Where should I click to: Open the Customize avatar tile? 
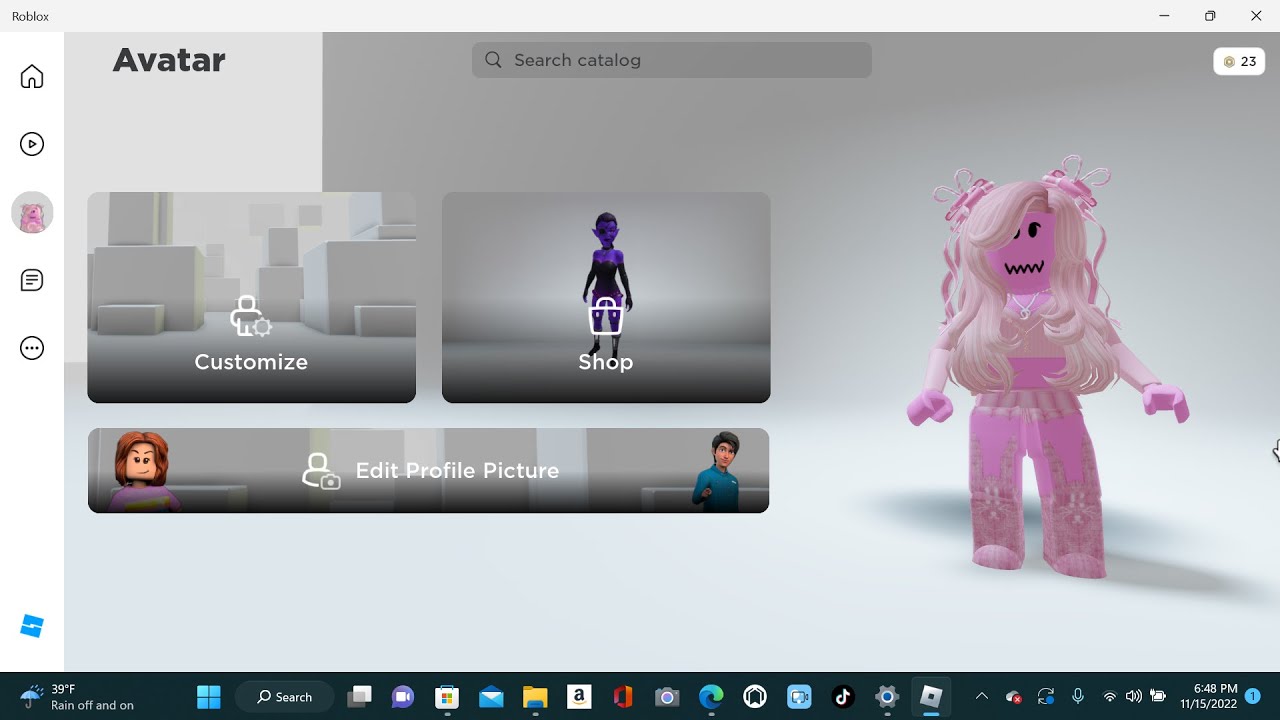pos(251,297)
